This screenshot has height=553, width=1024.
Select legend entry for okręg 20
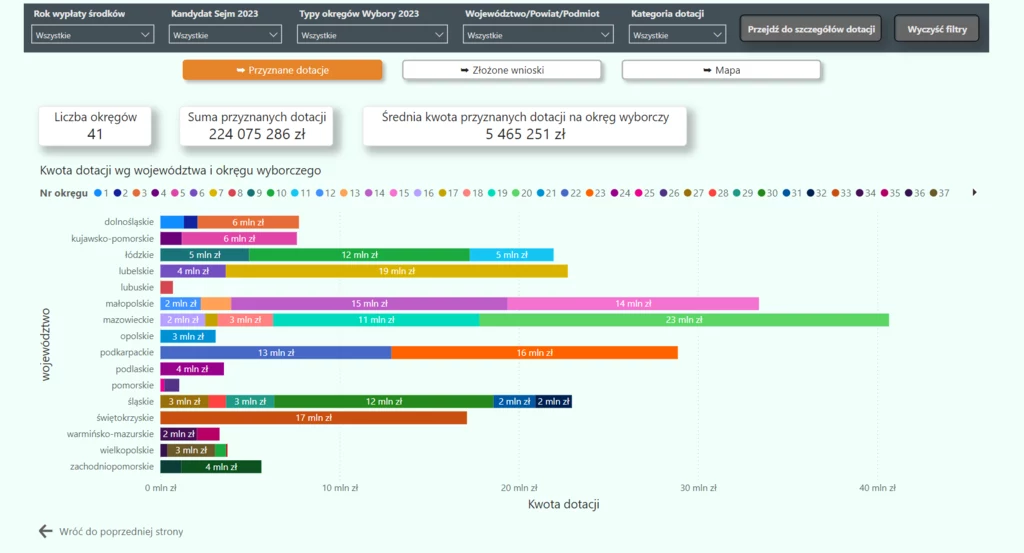pyautogui.click(x=522, y=193)
